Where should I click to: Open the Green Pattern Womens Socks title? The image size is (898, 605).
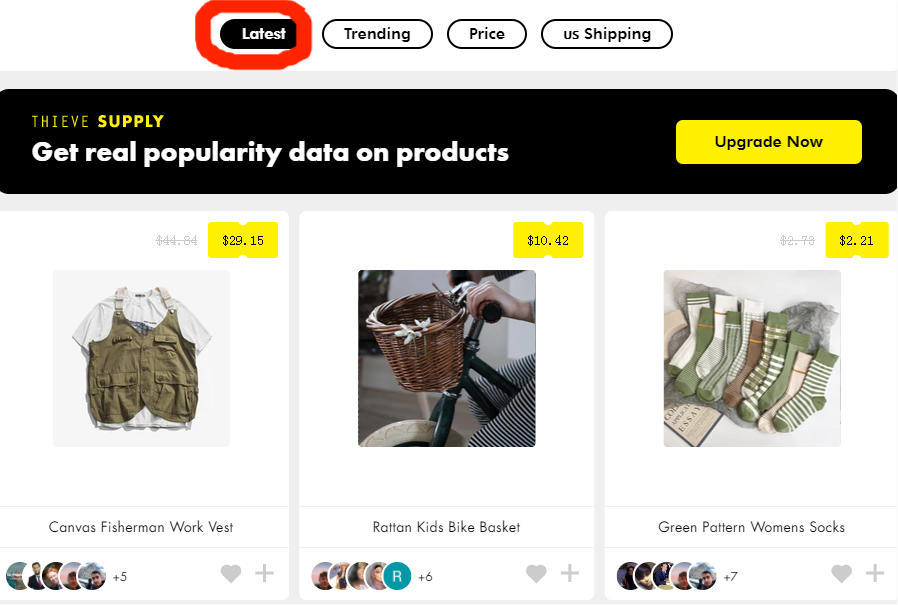(751, 527)
